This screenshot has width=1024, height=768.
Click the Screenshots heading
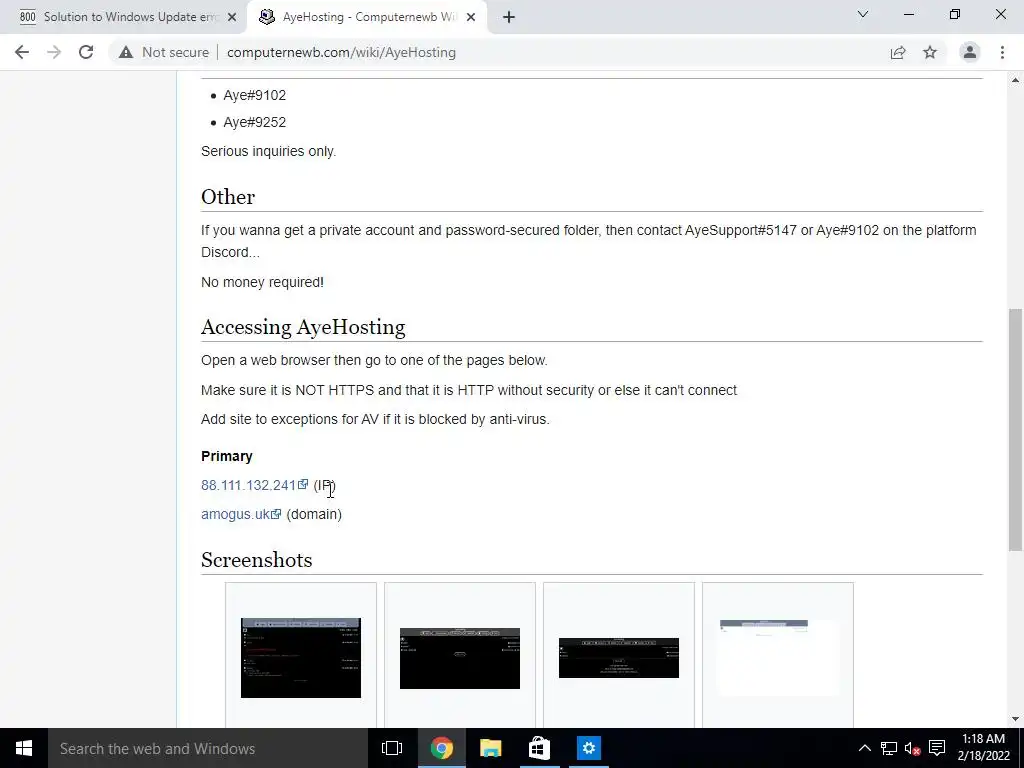pos(257,560)
